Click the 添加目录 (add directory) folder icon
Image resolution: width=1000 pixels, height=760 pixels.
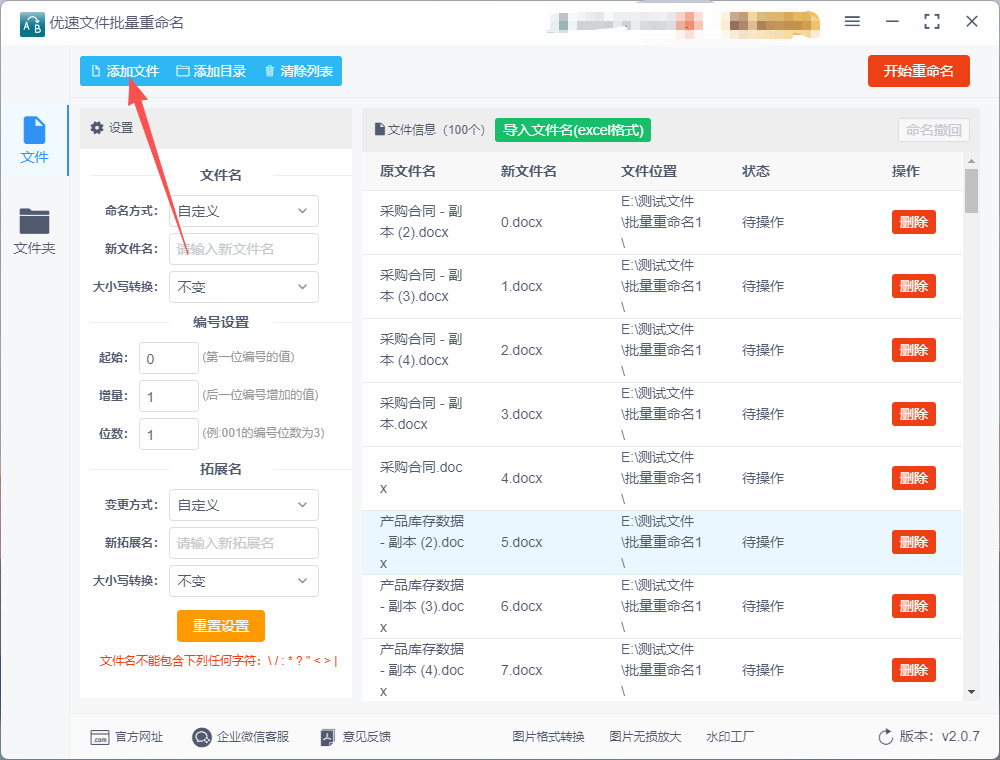click(x=183, y=71)
